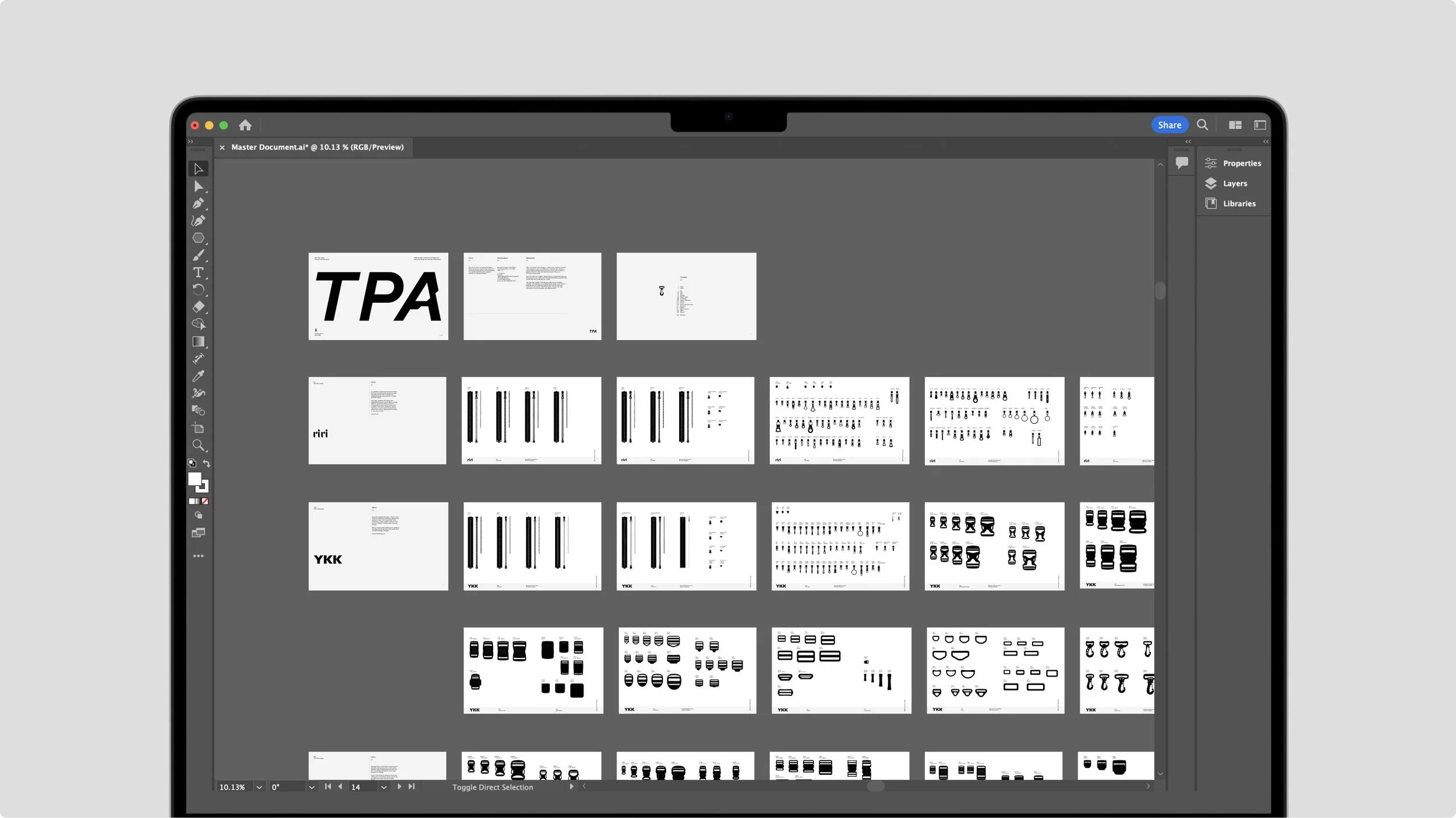Select the Pen tool
1456x818 pixels.
click(198, 204)
